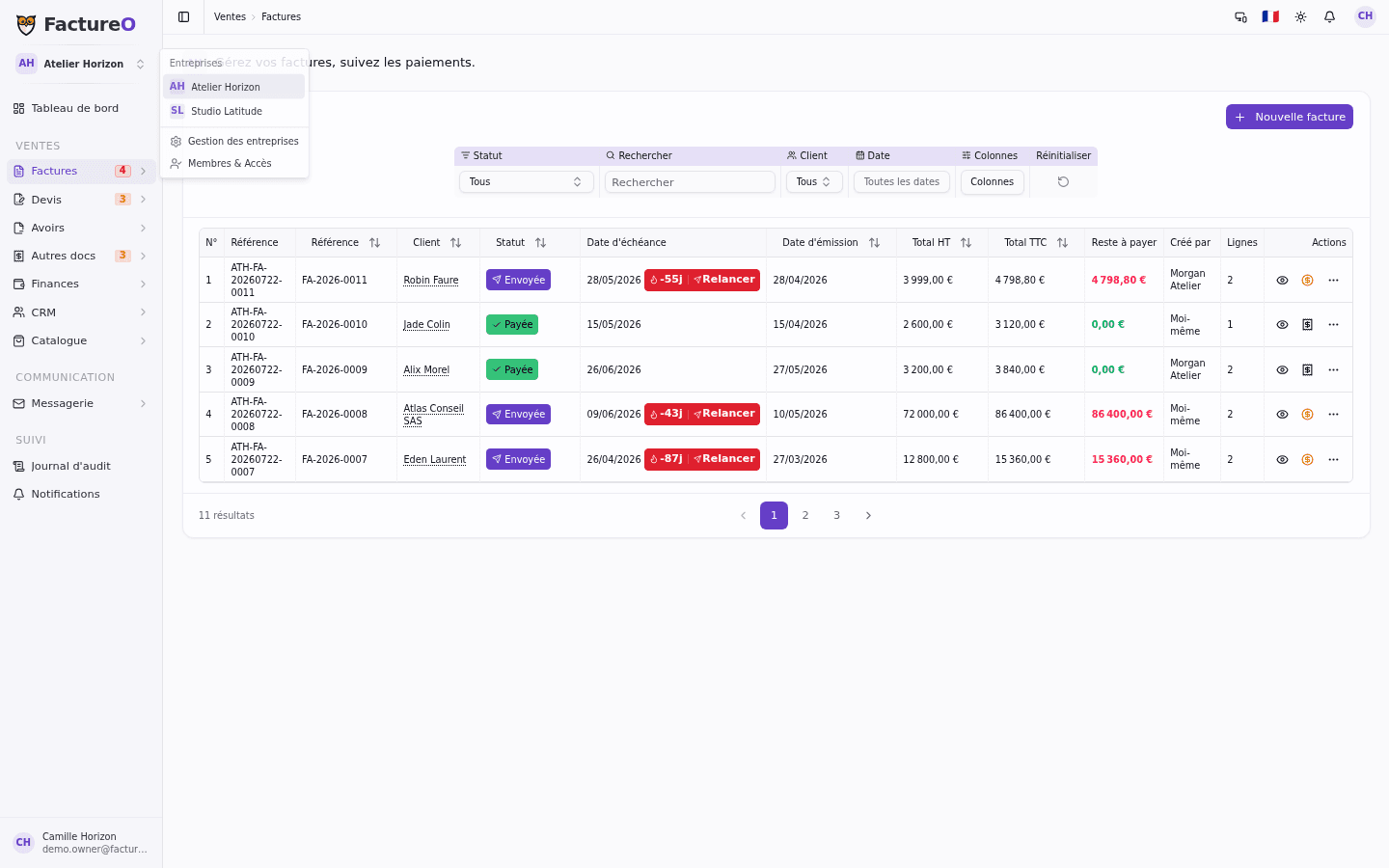The height and width of the screenshot is (868, 1389).
Task: Open client link Jade Colin
Action: coord(426,324)
